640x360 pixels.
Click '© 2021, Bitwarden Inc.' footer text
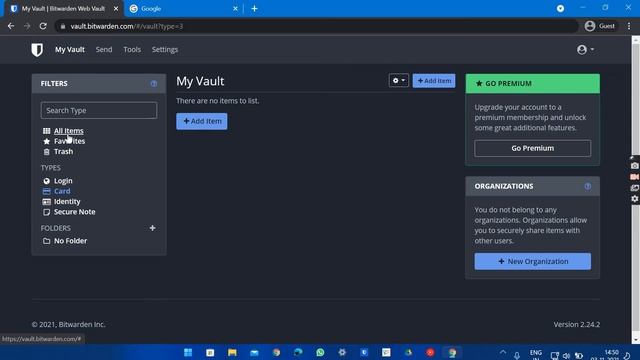69,324
